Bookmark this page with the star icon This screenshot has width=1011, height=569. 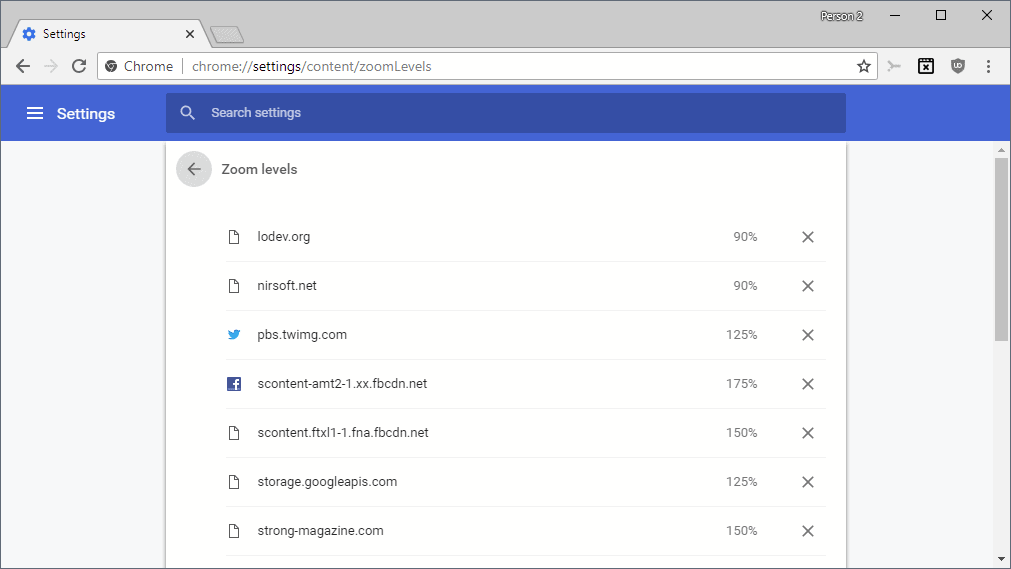864,66
